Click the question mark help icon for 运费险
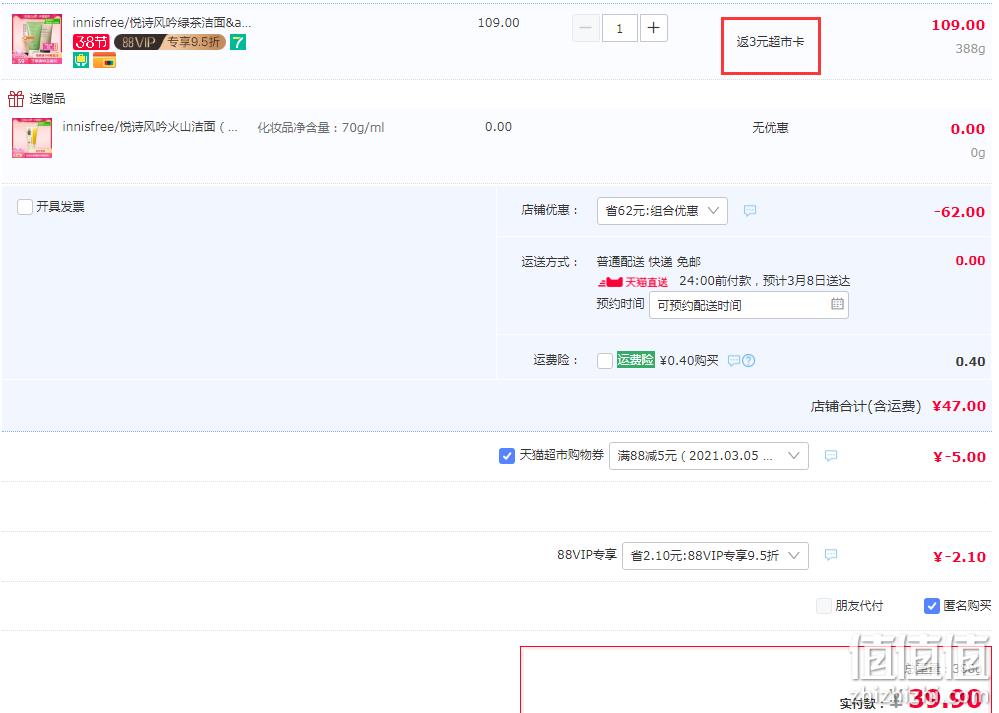The height and width of the screenshot is (713, 999). tap(749, 361)
